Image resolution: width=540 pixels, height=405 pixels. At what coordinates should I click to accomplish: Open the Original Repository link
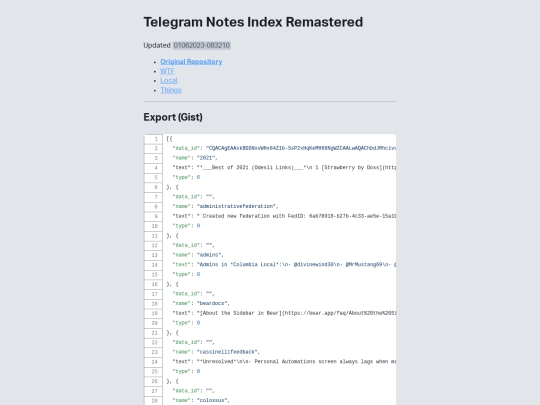[191, 62]
